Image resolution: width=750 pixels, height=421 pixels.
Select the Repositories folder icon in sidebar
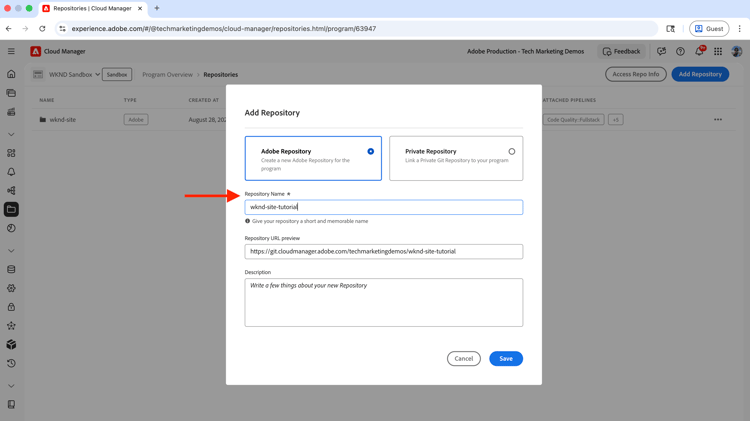[x=11, y=210]
